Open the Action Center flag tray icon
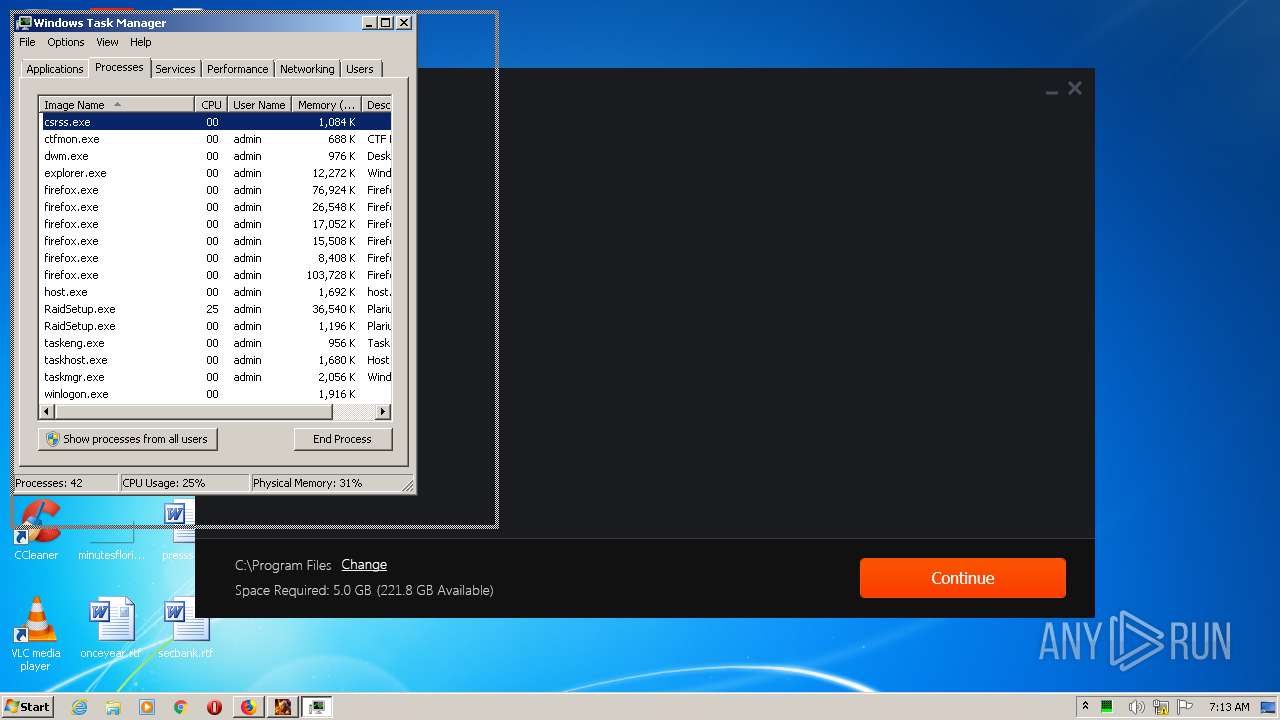1280x720 pixels. pyautogui.click(x=1185, y=707)
